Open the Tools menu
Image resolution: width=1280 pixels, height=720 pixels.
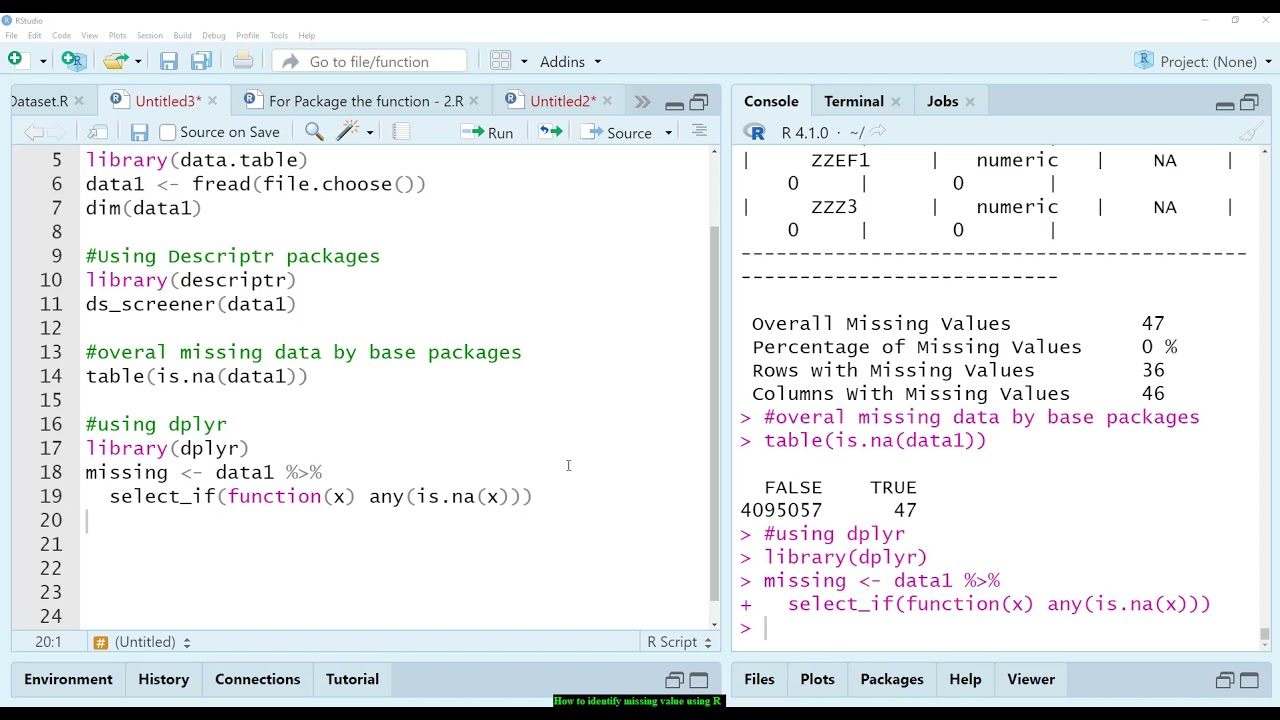click(x=279, y=35)
